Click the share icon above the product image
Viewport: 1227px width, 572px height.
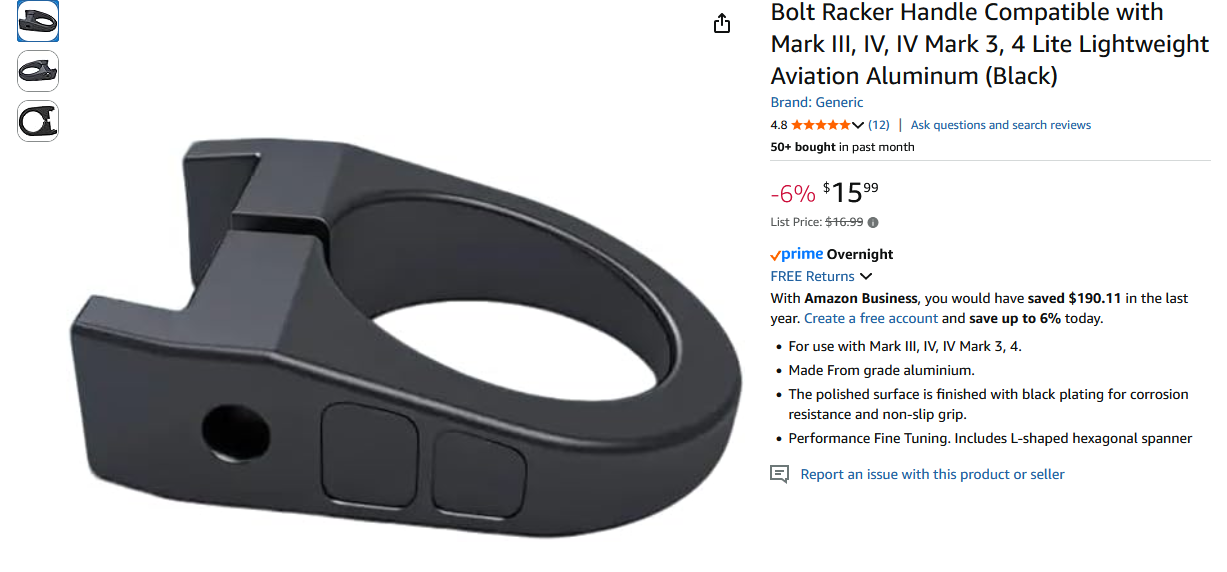point(722,24)
